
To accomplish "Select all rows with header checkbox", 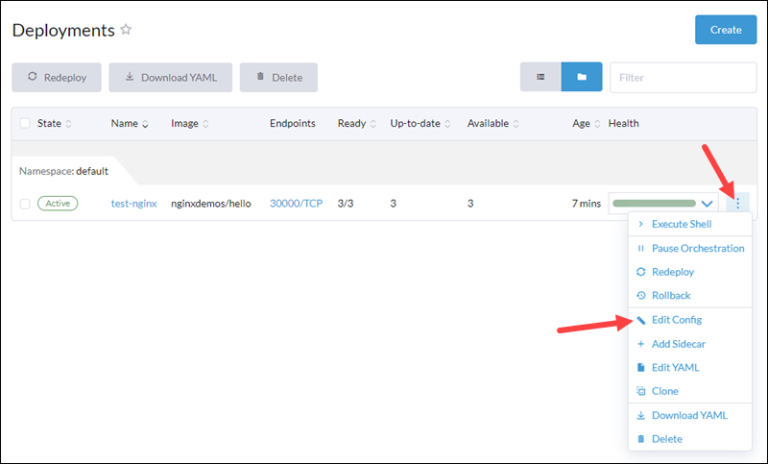I will point(25,123).
